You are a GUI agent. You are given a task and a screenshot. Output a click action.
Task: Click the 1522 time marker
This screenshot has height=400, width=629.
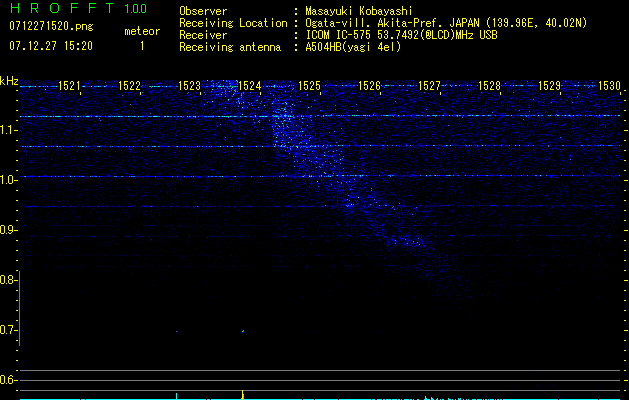point(130,86)
